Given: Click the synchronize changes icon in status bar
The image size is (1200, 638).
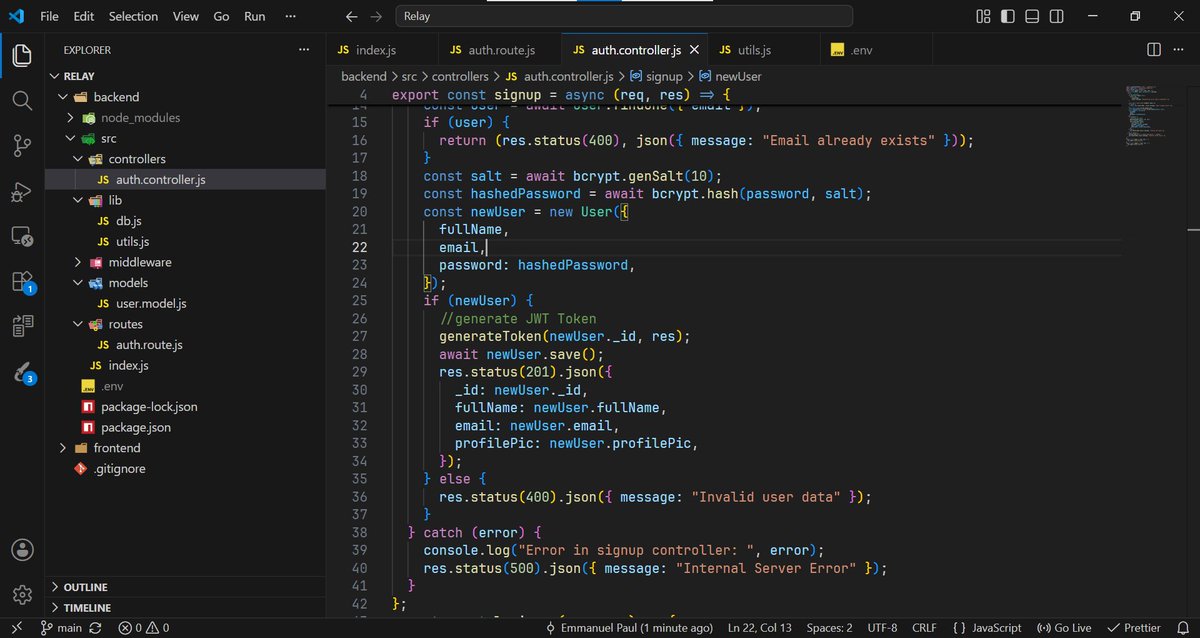Looking at the screenshot, I should coord(96,628).
